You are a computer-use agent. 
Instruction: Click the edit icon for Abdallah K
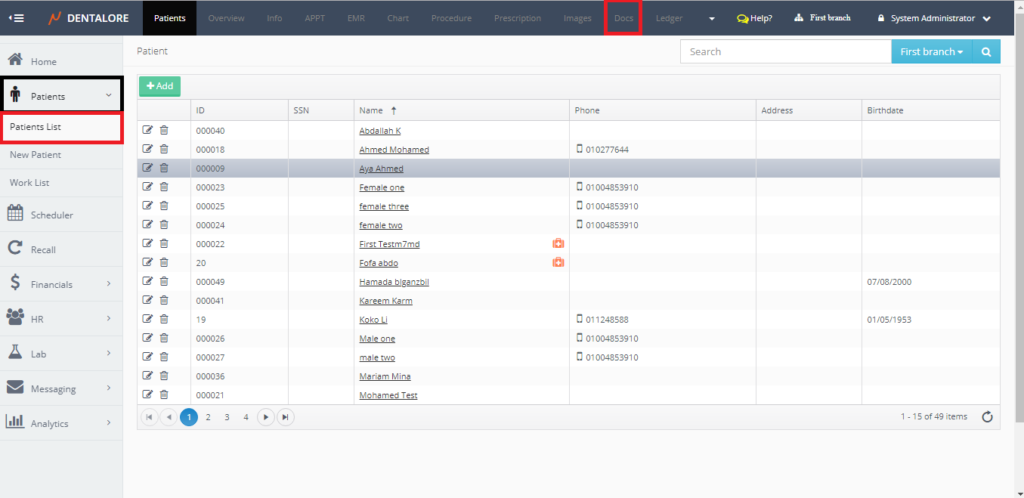(148, 130)
